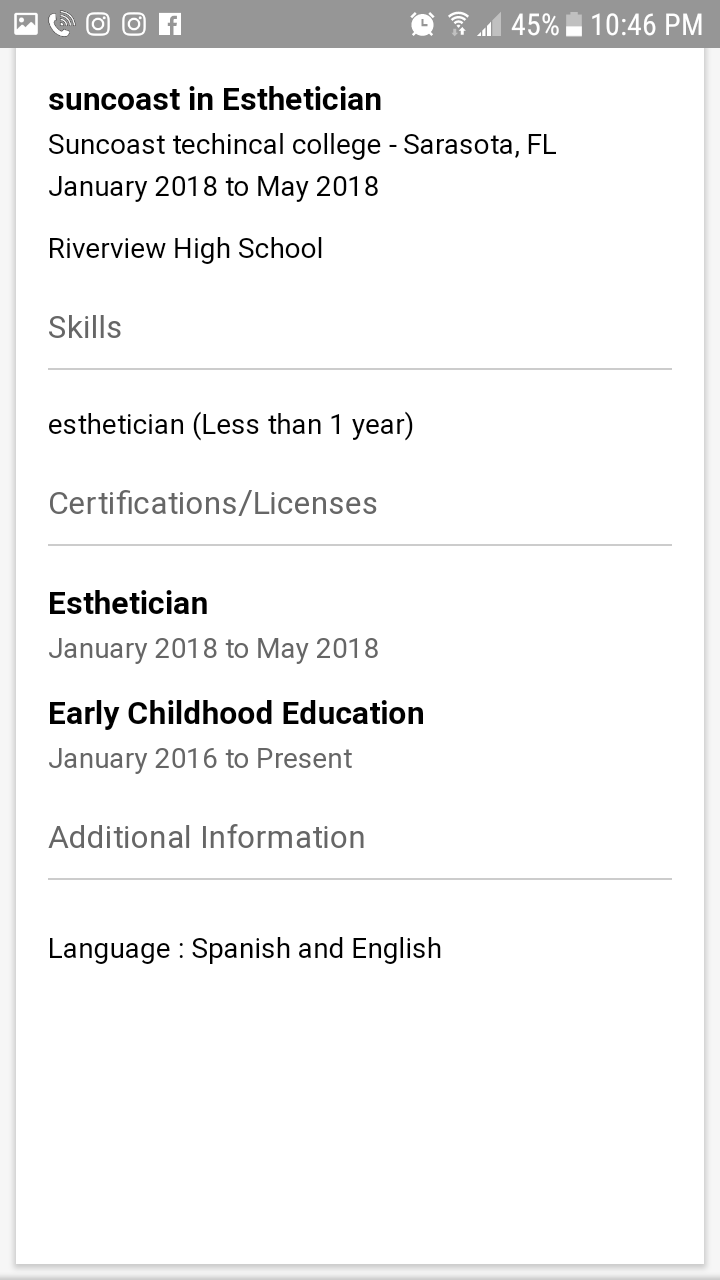Open the left Instagram notification icon
720x1280 pixels.
[x=98, y=24]
